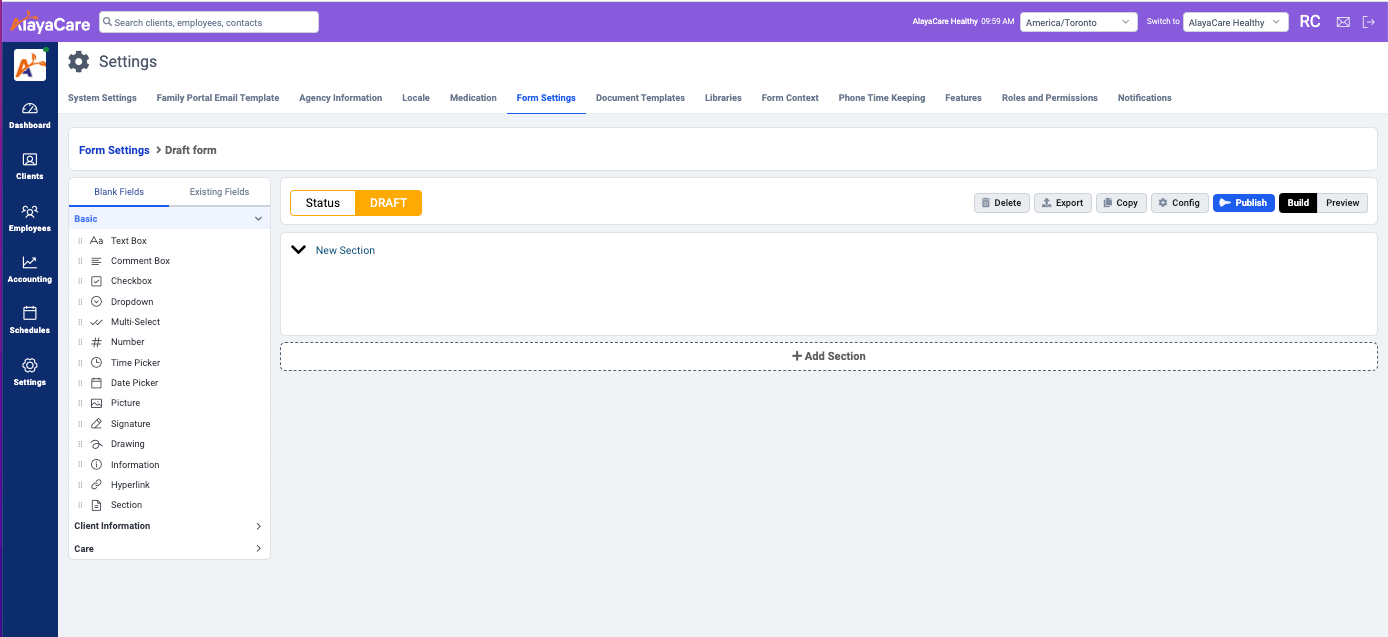Click the drag handle beside Text Box
1388x637 pixels.
pyautogui.click(x=80, y=241)
